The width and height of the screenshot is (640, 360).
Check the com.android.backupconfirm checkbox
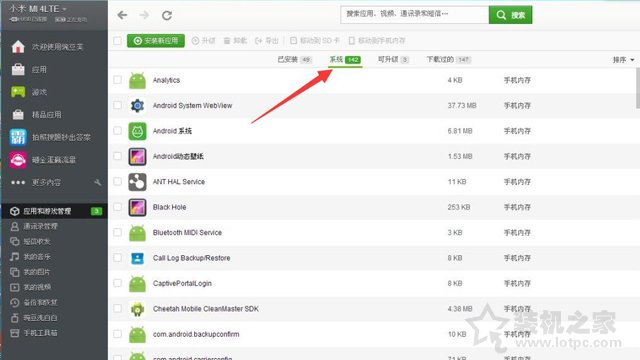pyautogui.click(x=118, y=334)
